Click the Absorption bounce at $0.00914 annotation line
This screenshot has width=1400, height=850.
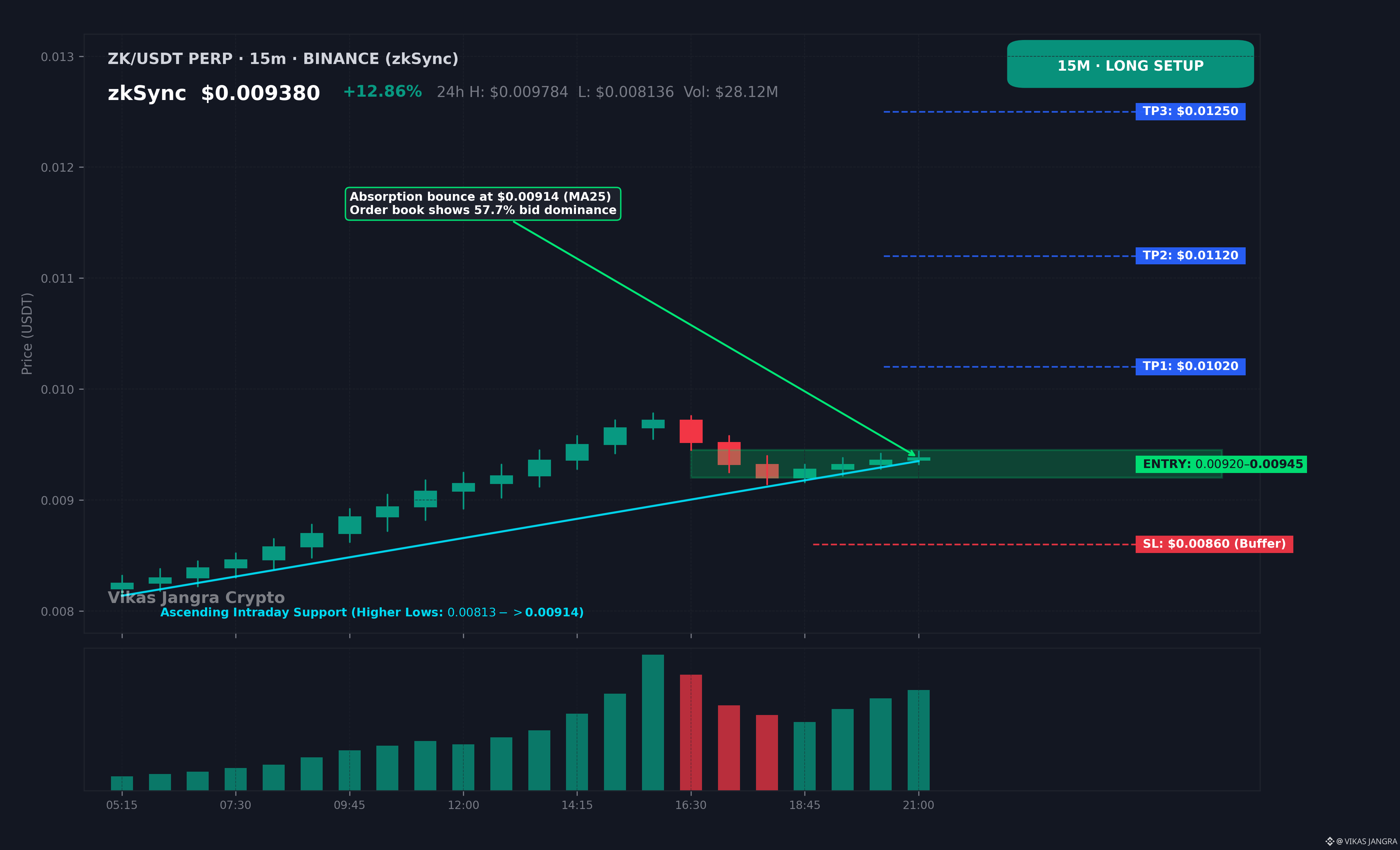click(x=480, y=197)
